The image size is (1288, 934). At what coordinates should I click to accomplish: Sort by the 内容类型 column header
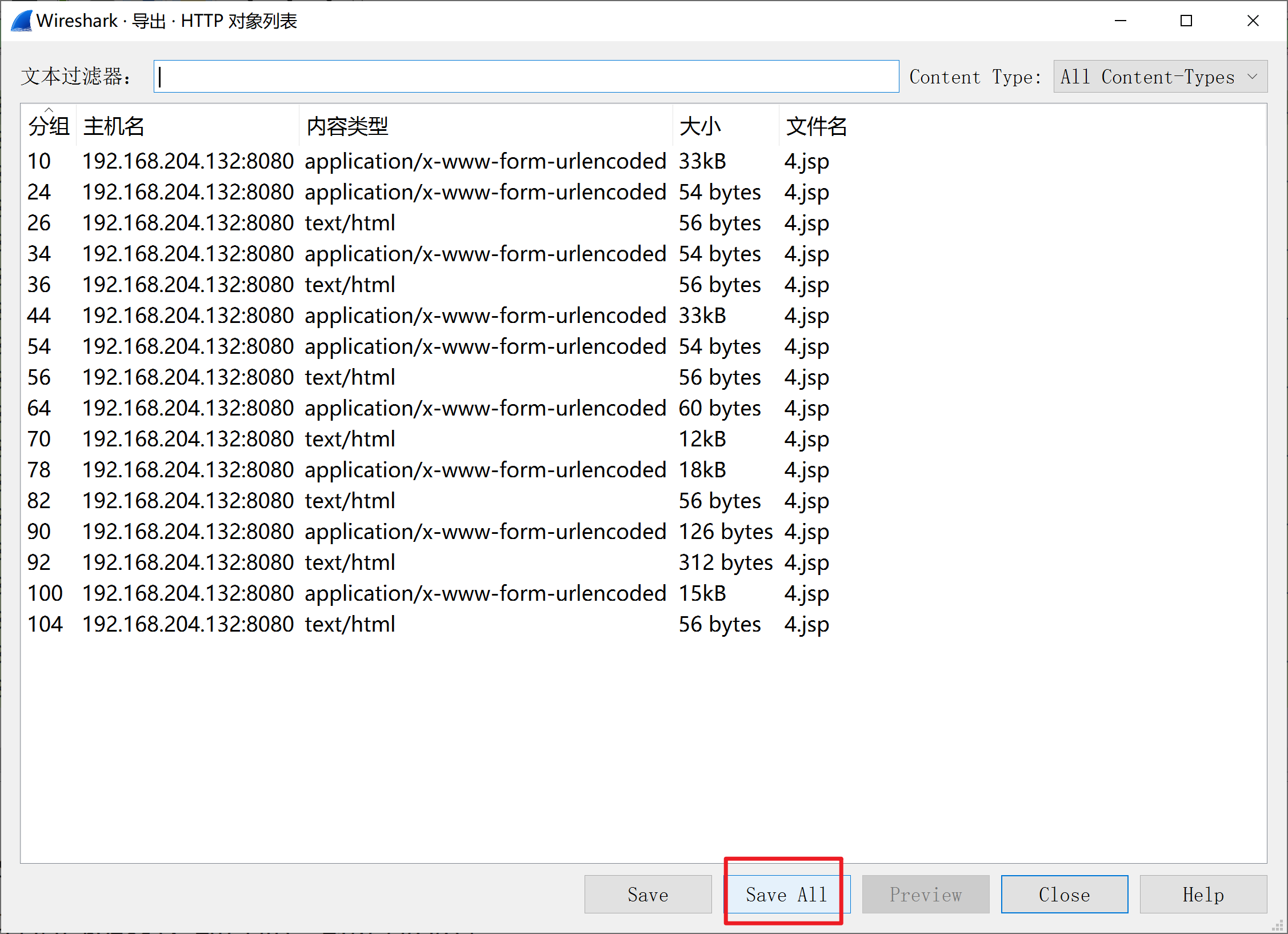347,126
